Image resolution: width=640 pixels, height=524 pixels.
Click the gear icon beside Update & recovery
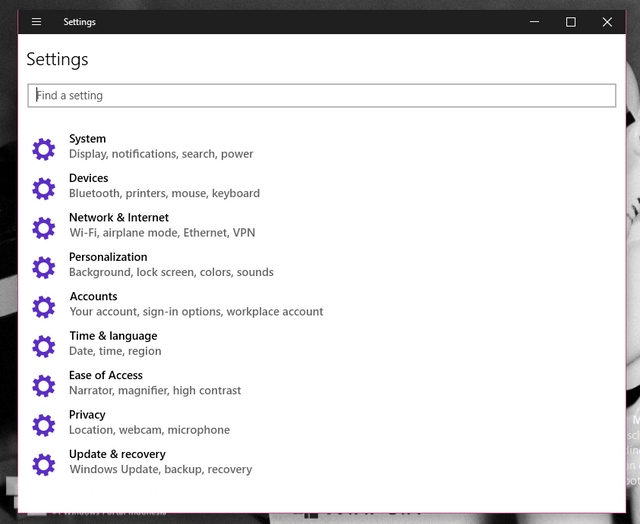[x=44, y=464]
